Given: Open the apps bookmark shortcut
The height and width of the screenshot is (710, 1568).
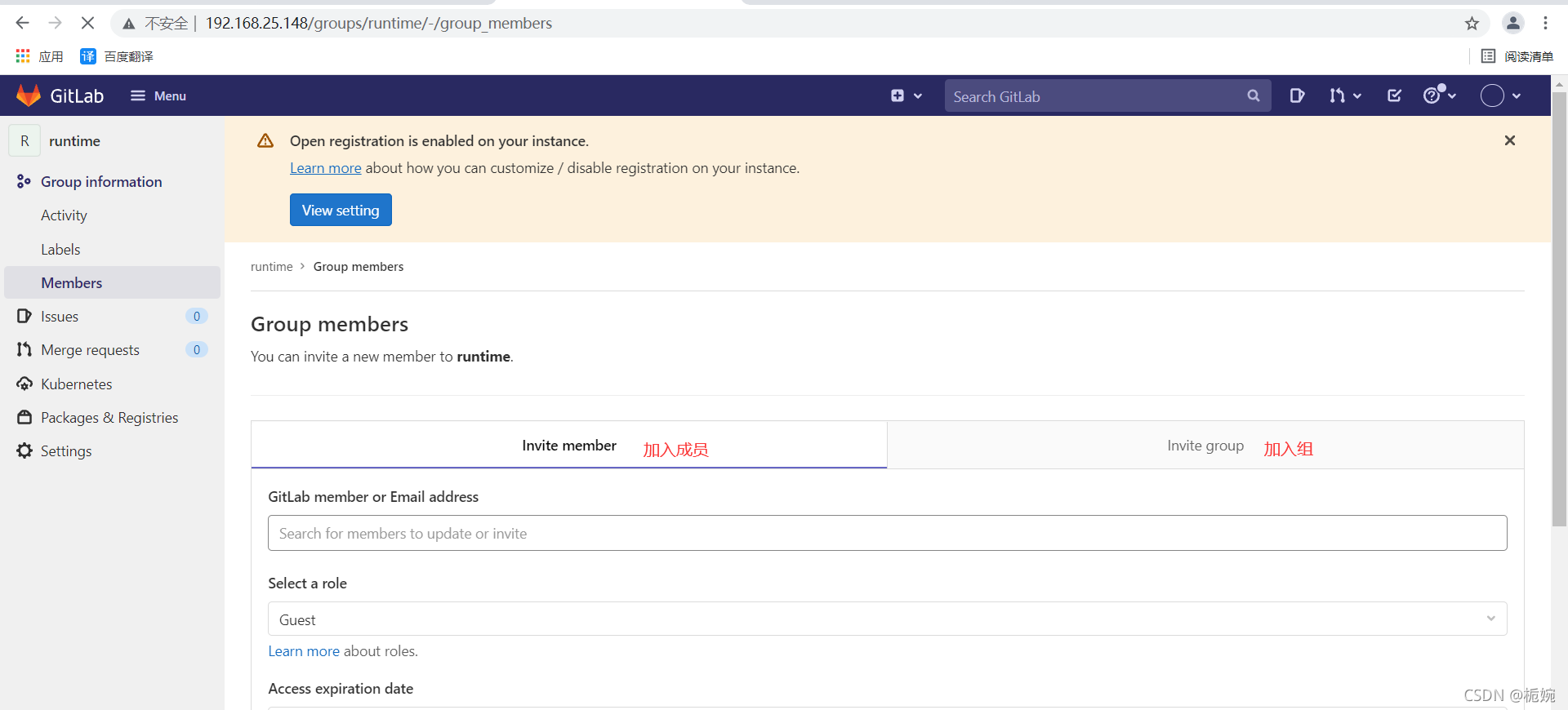Looking at the screenshot, I should tap(39, 56).
